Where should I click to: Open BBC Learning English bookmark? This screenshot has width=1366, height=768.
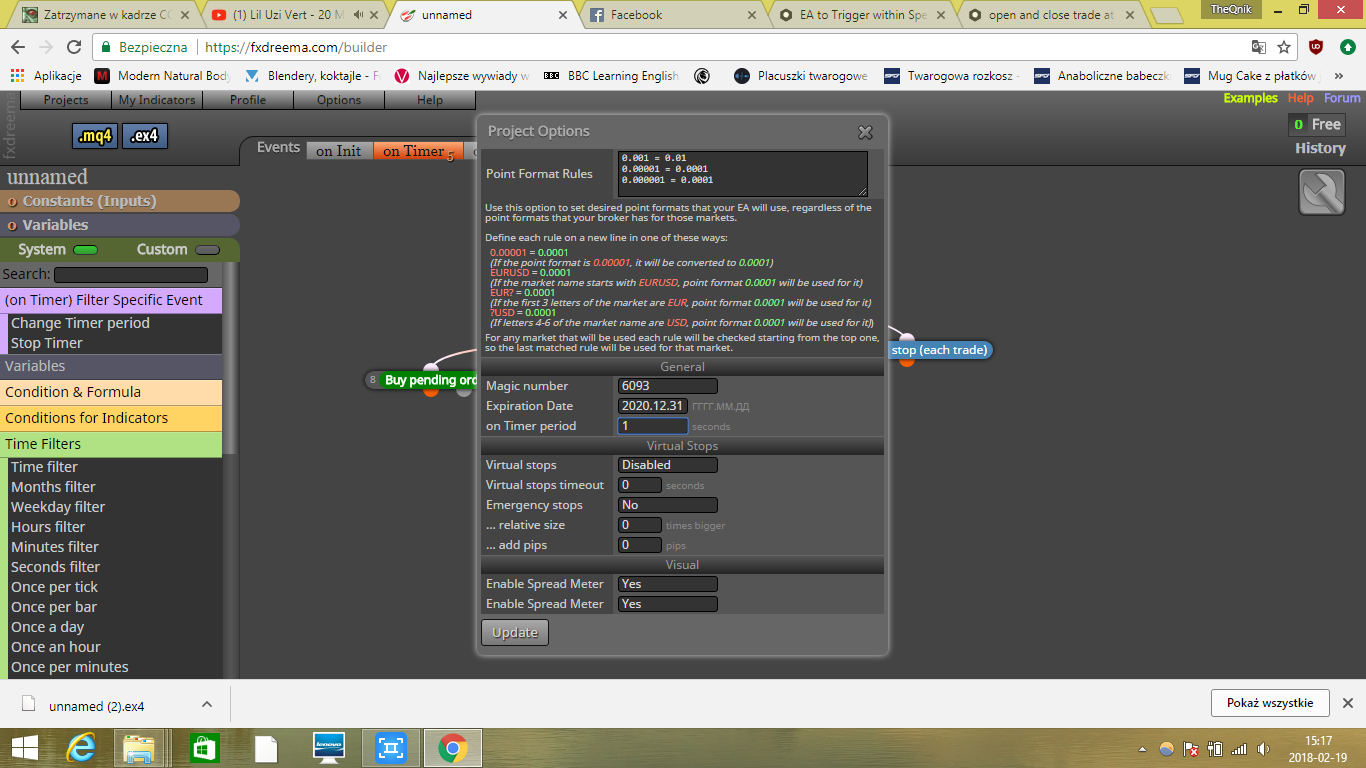[x=611, y=75]
